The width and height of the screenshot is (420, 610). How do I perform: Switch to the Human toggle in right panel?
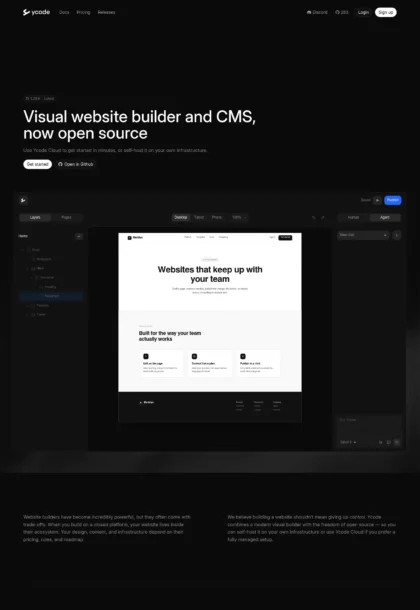tap(353, 217)
